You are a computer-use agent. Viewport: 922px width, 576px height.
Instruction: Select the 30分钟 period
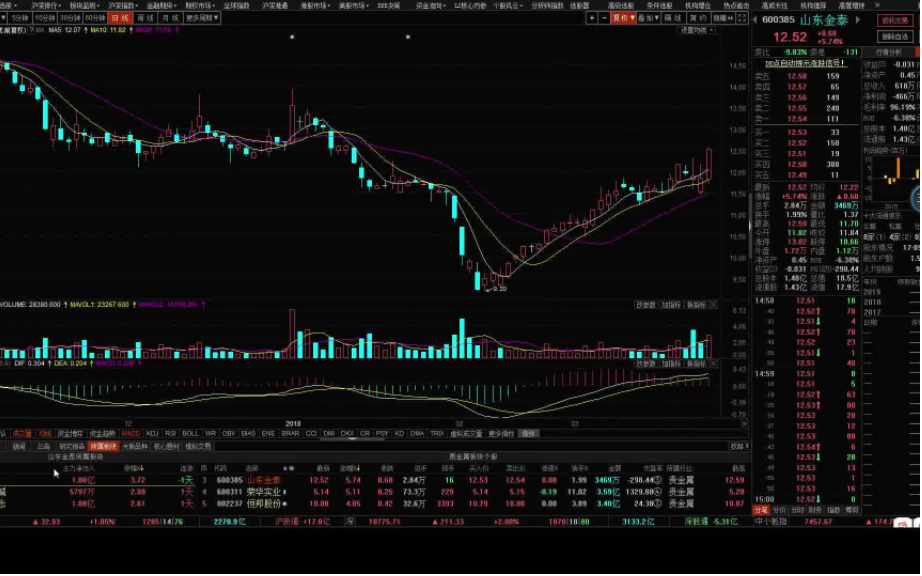70,18
